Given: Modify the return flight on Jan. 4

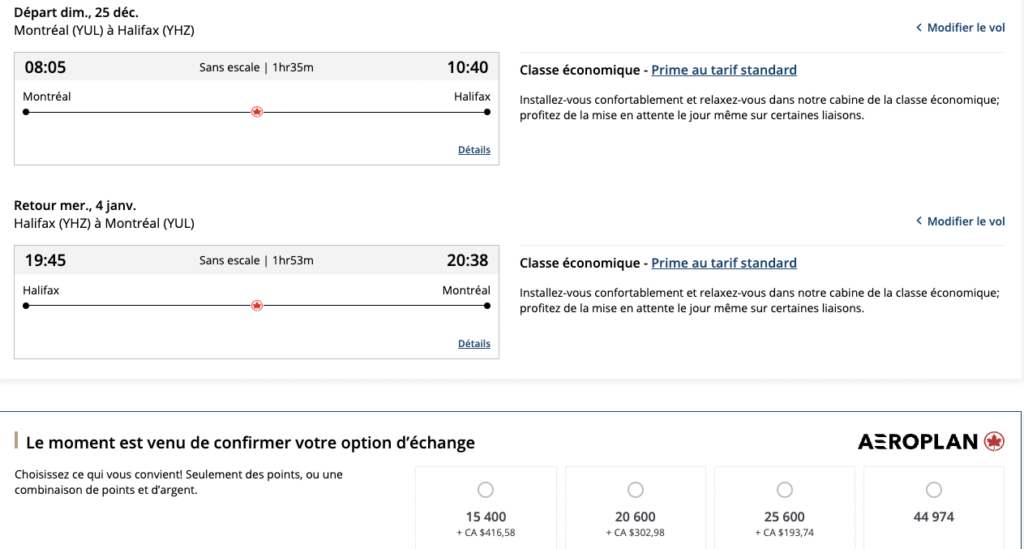Looking at the screenshot, I should tap(965, 221).
